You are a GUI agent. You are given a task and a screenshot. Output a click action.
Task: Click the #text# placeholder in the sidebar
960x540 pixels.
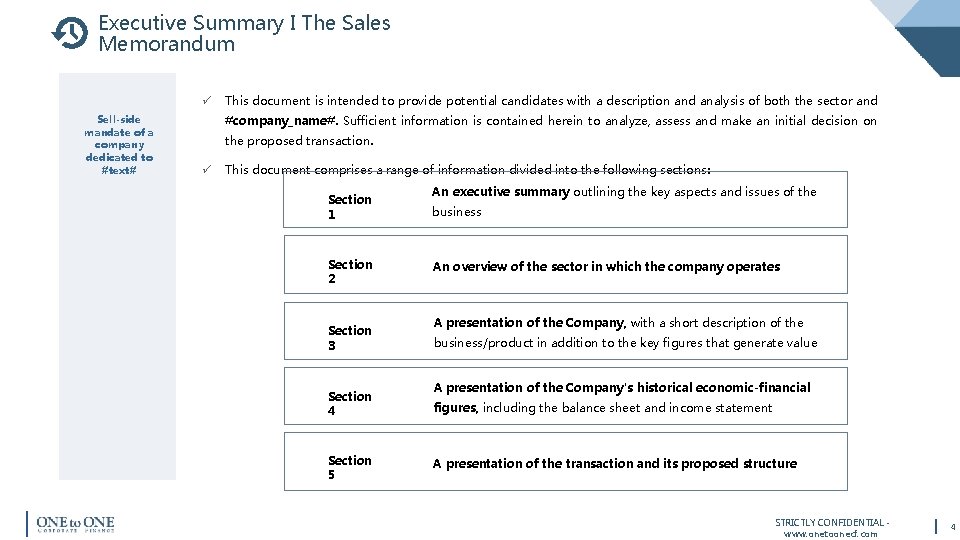[x=119, y=170]
